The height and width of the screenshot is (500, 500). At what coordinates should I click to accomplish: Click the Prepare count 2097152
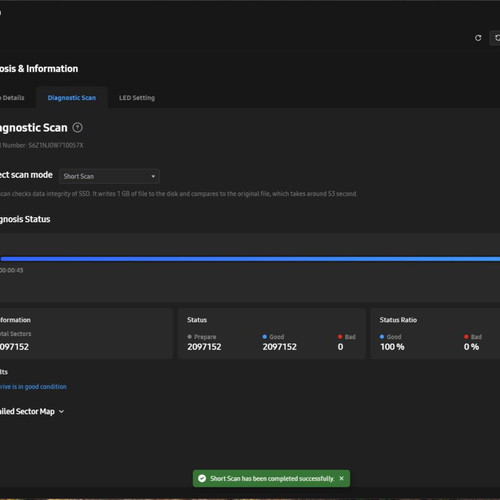coord(204,347)
